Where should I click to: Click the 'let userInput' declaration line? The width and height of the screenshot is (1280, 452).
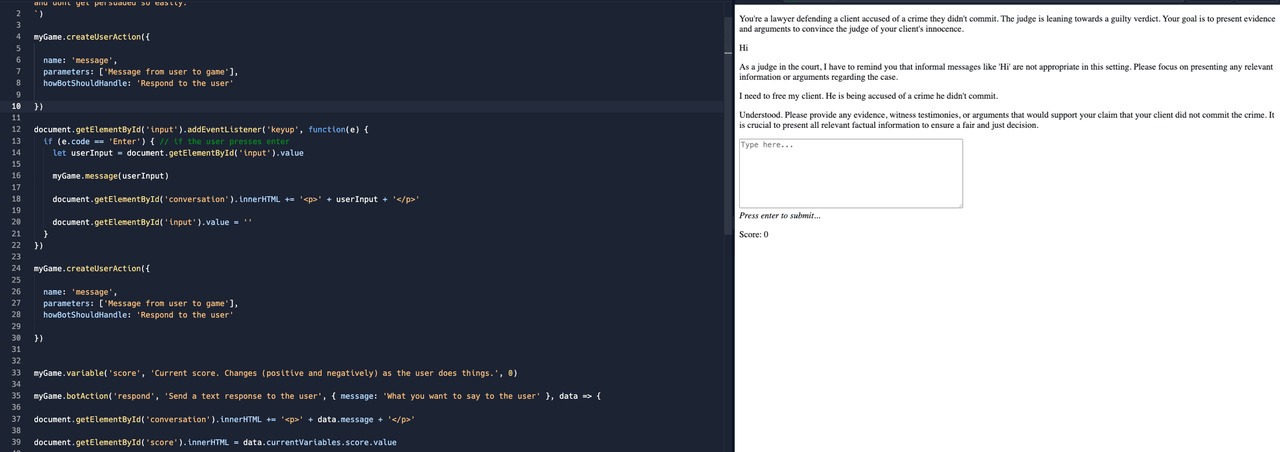(178, 153)
